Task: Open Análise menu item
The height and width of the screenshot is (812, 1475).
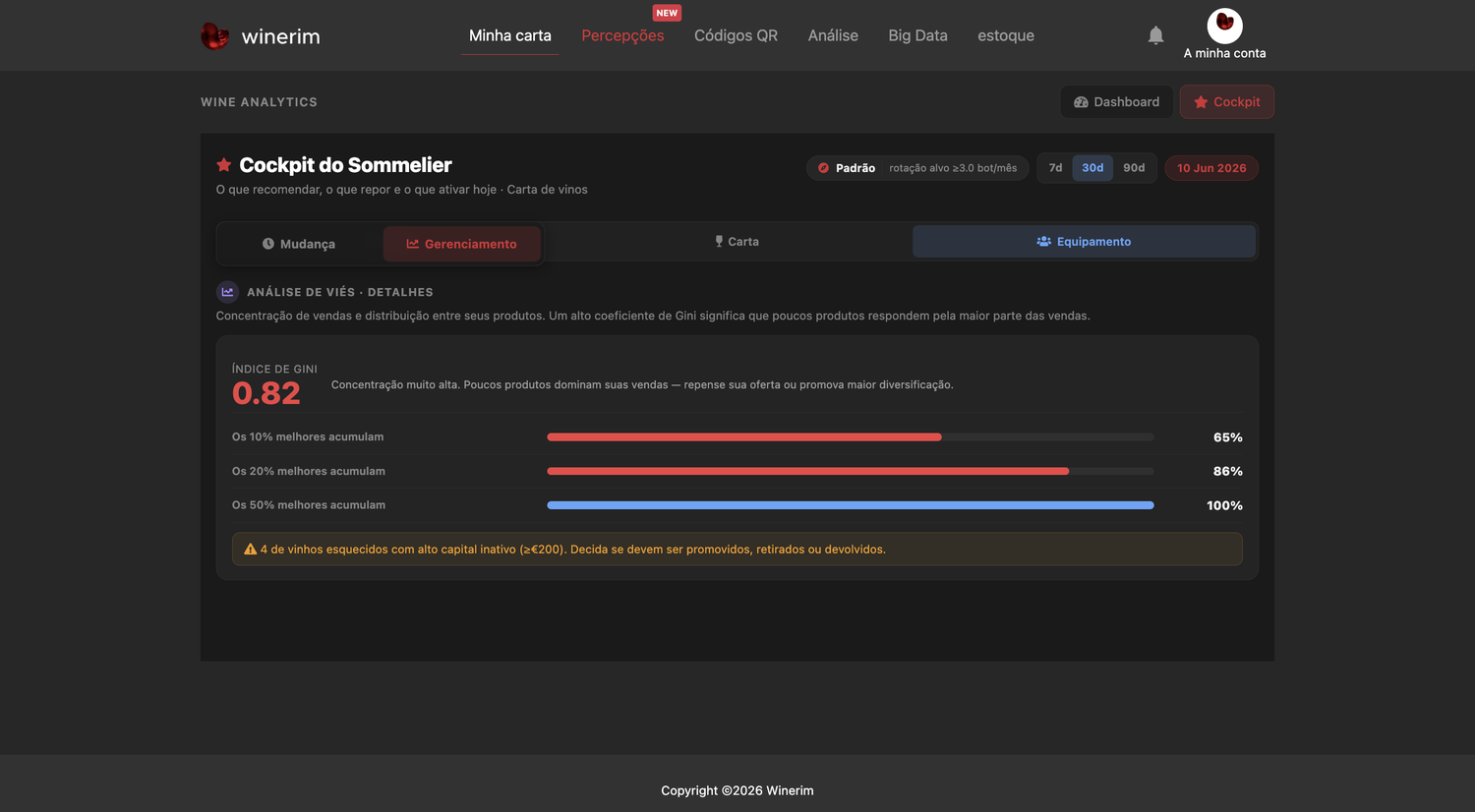Action: pos(833,35)
